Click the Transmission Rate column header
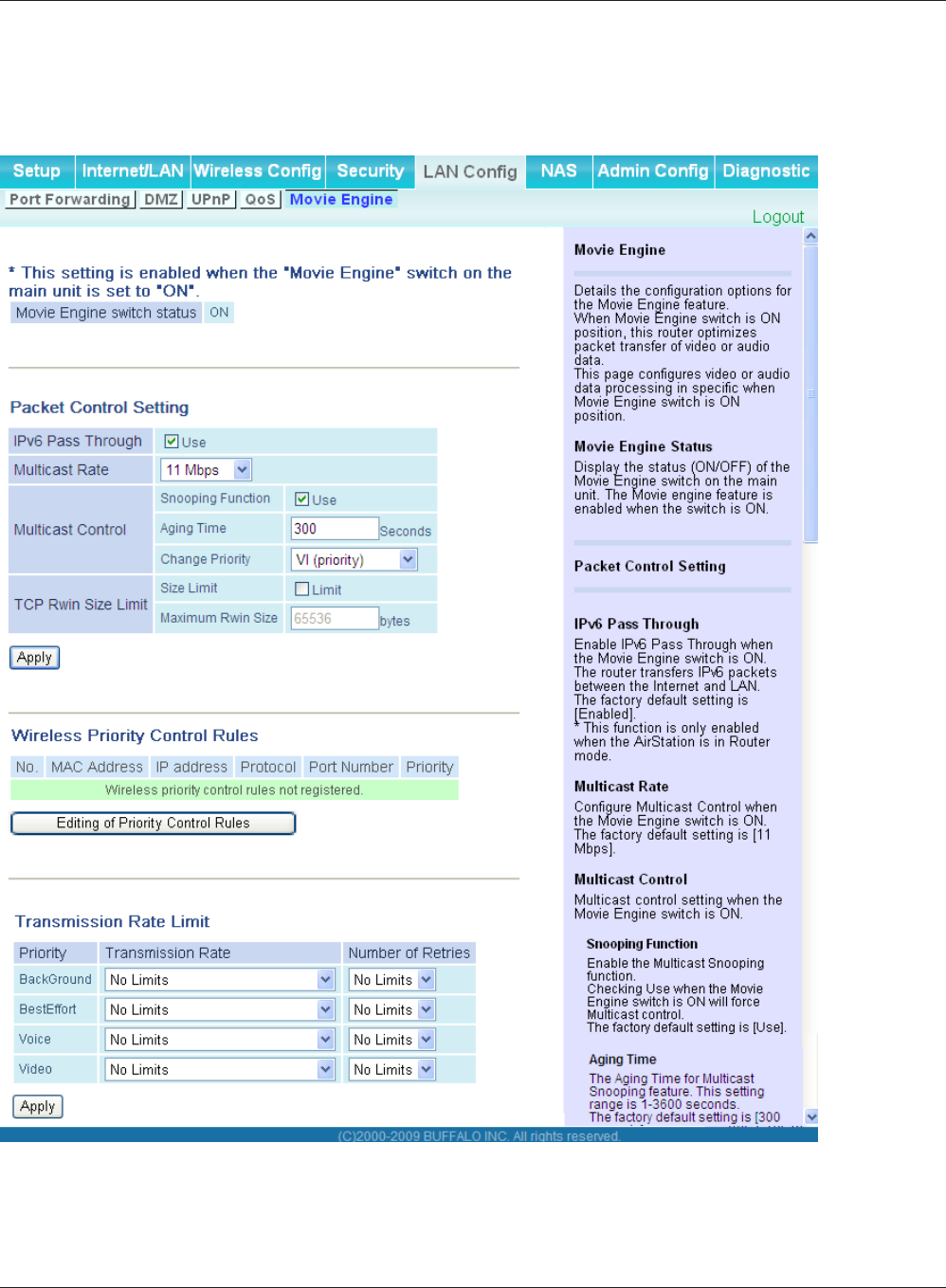Viewport: 946px width, 1288px height. (219, 953)
